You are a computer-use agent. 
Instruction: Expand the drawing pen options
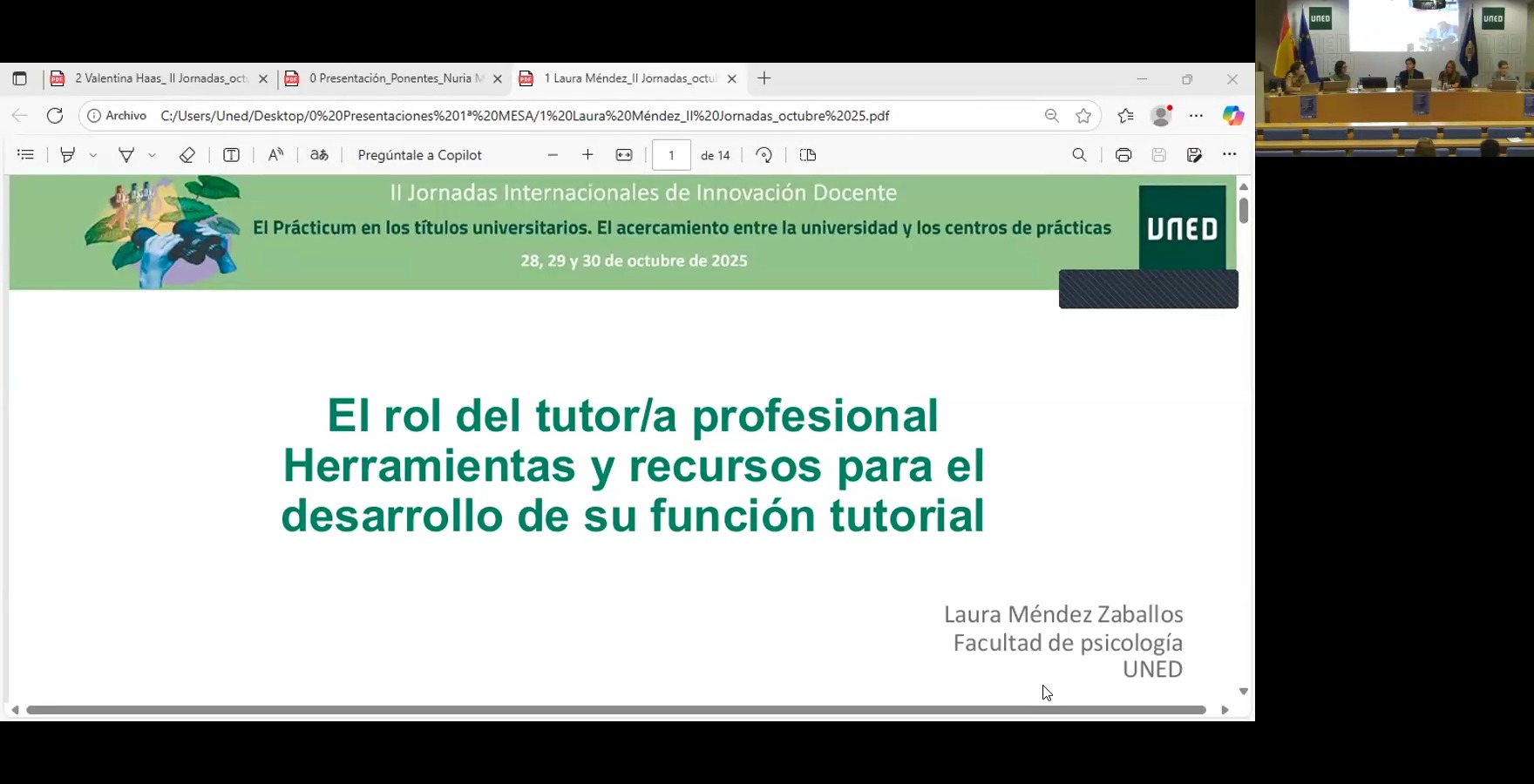pyautogui.click(x=153, y=154)
